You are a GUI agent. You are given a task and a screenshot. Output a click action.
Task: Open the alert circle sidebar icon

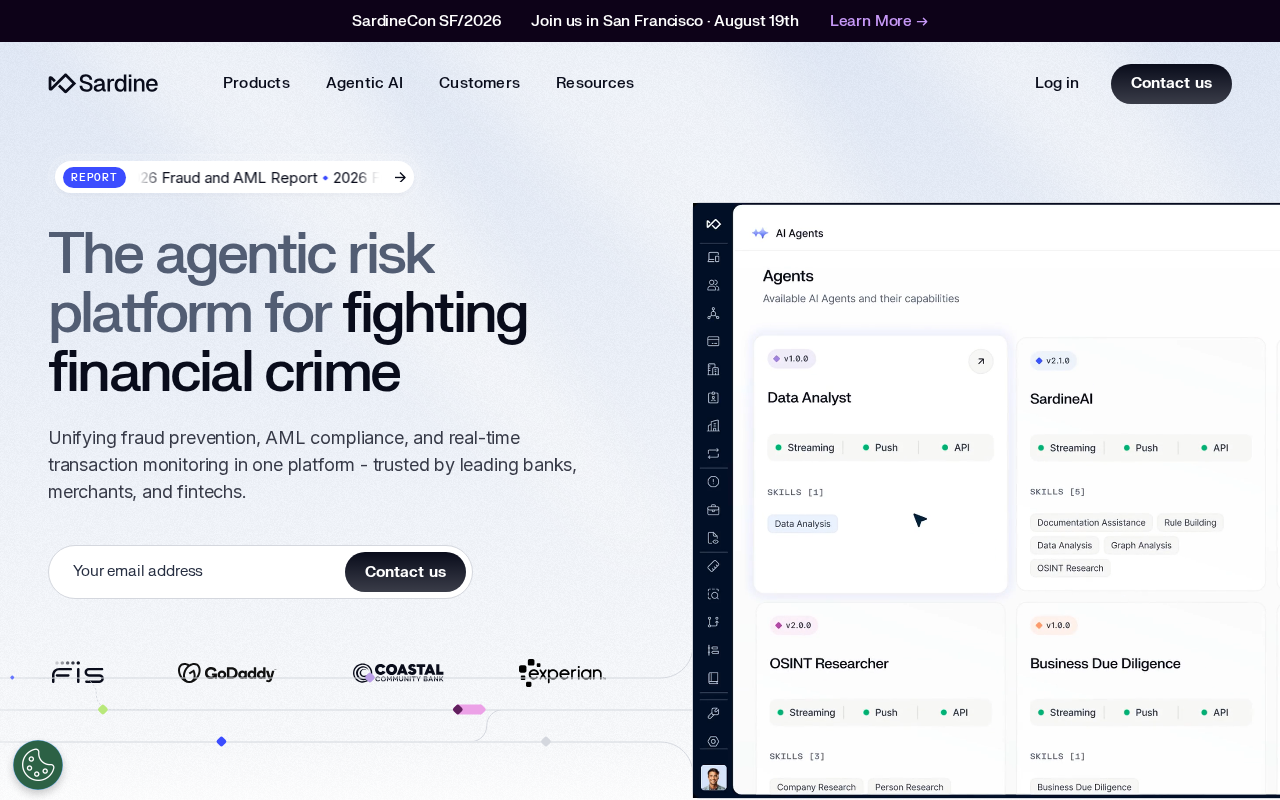(x=713, y=481)
